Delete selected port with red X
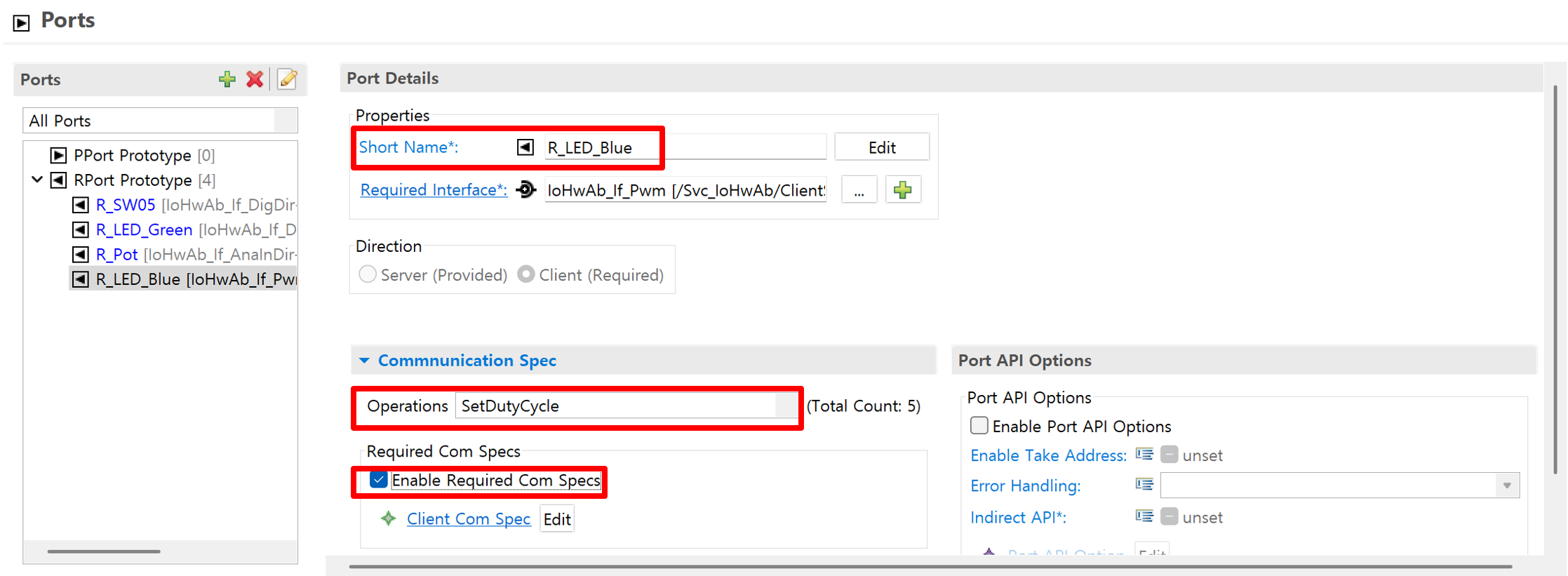 pyautogui.click(x=255, y=79)
